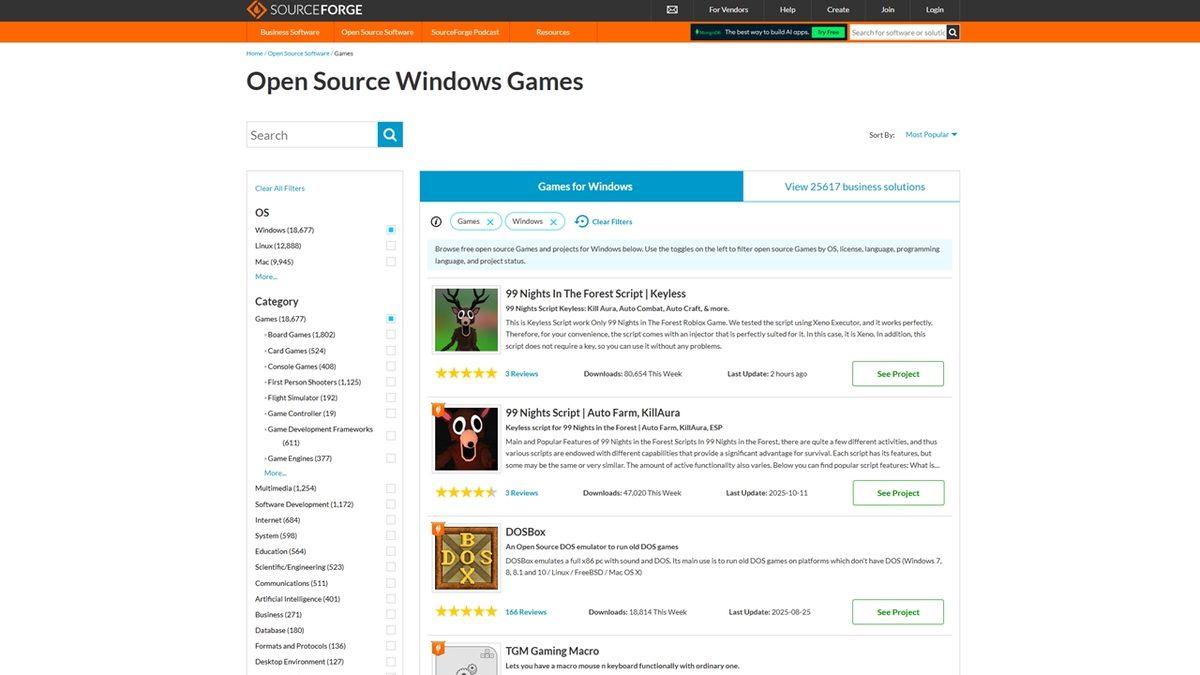The height and width of the screenshot is (675, 1200).
Task: Click See Project for DOSBox
Action: pyautogui.click(x=897, y=612)
